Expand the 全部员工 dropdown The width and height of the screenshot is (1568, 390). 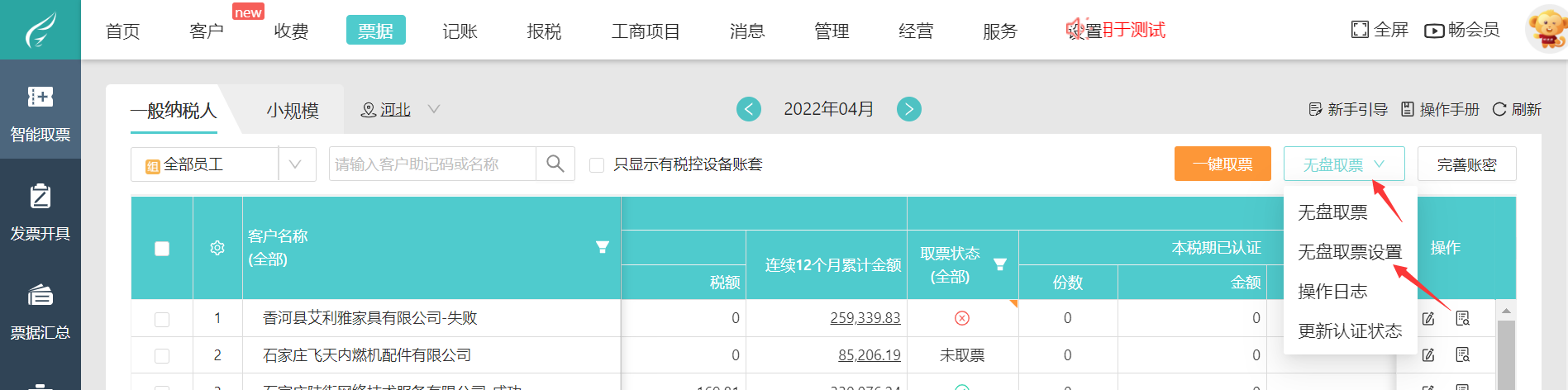pos(295,164)
